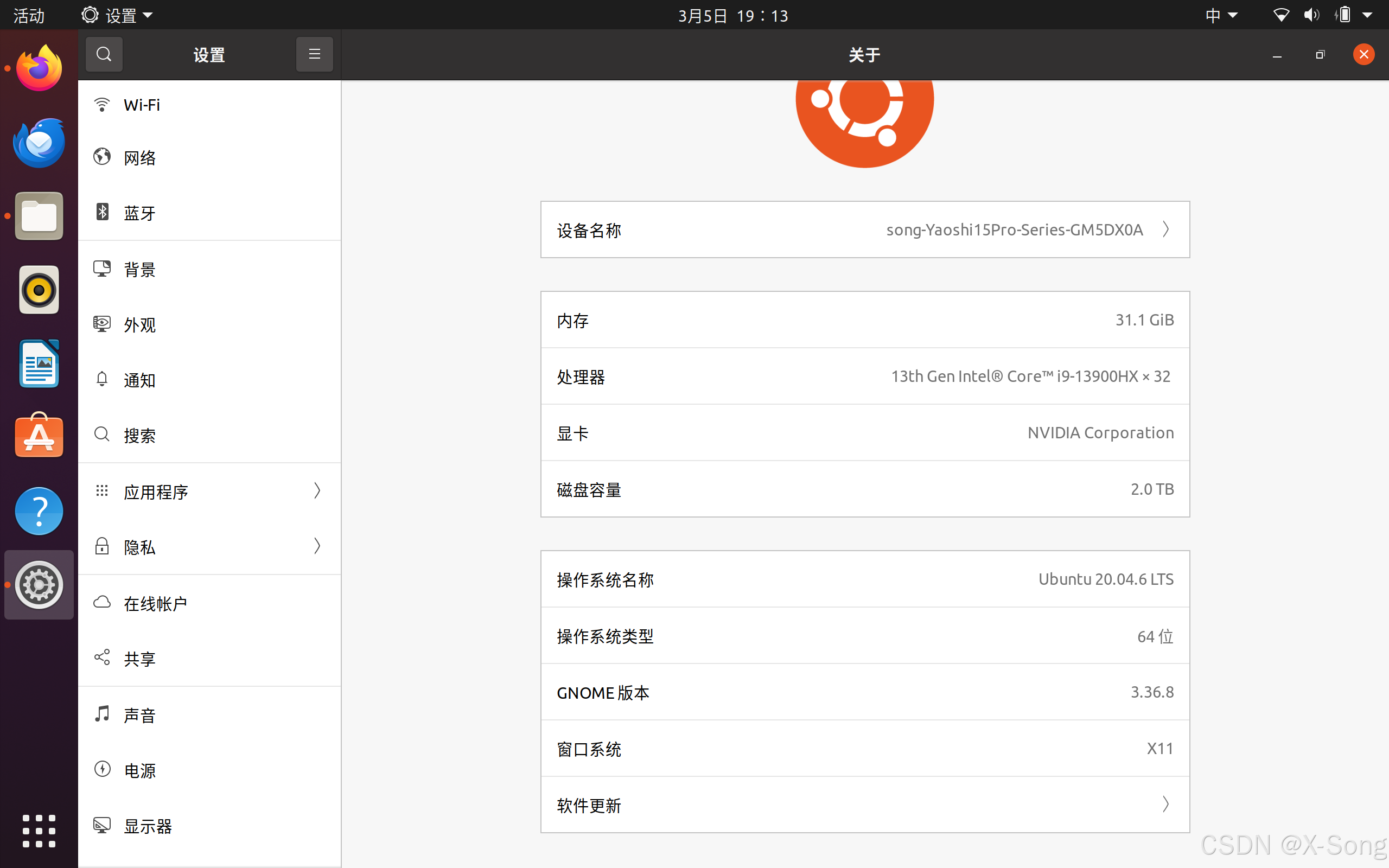Open Rhythmbox from the dock
This screenshot has width=1389, height=868.
tap(39, 290)
